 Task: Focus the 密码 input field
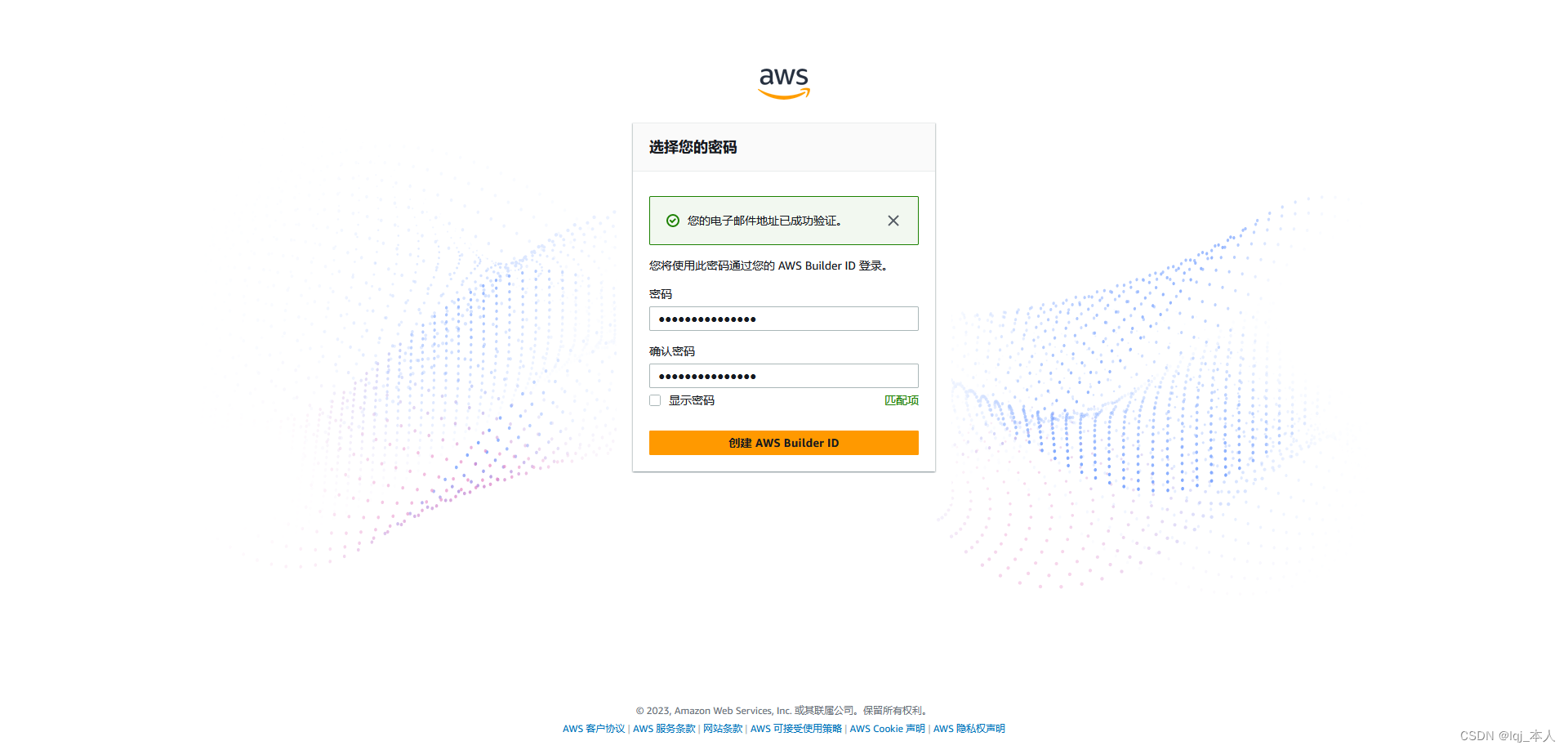(784, 319)
